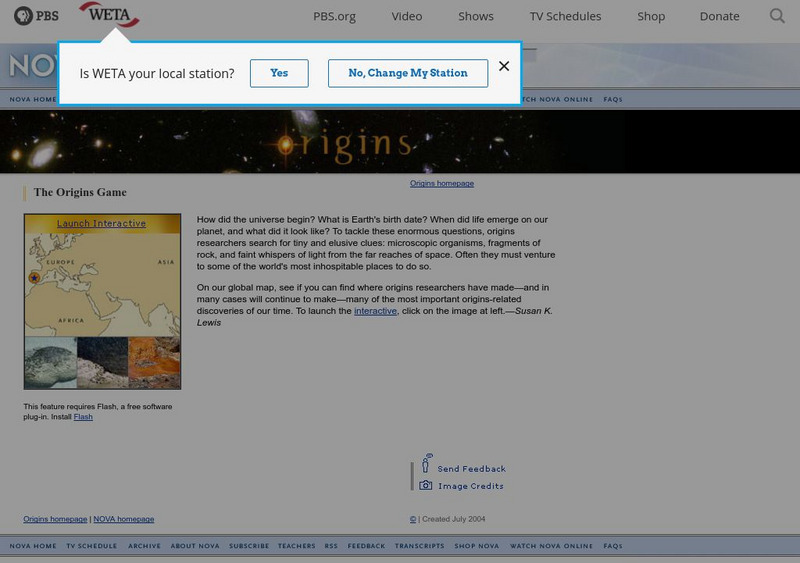
Task: Click the WETA station logo
Action: [109, 15]
